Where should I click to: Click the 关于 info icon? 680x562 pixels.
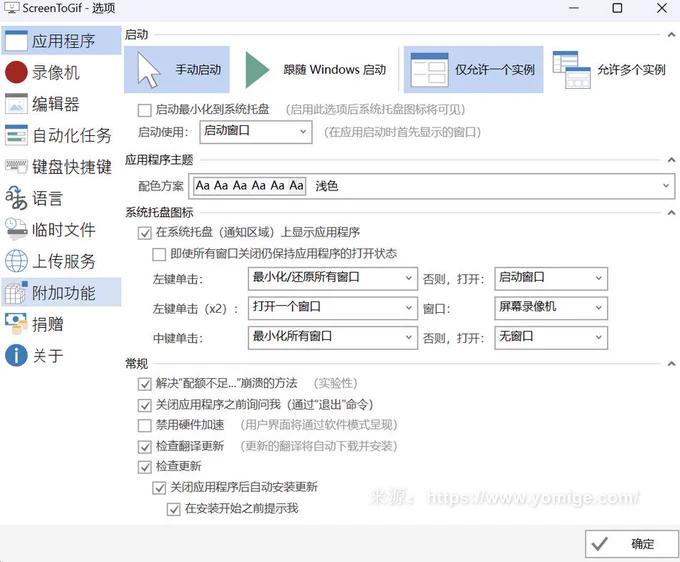[x=16, y=355]
